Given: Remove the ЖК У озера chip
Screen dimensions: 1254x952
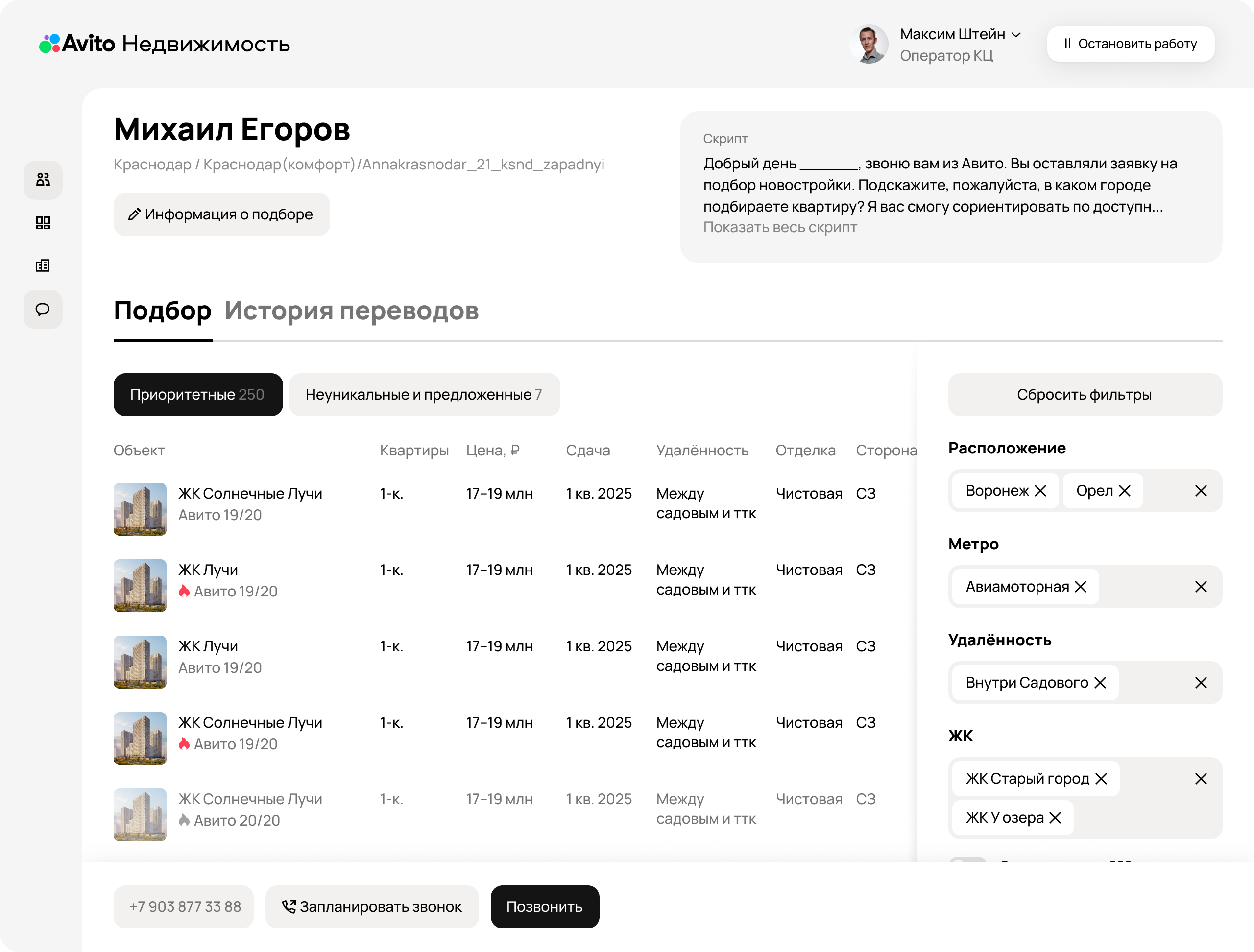Looking at the screenshot, I should click(1055, 818).
